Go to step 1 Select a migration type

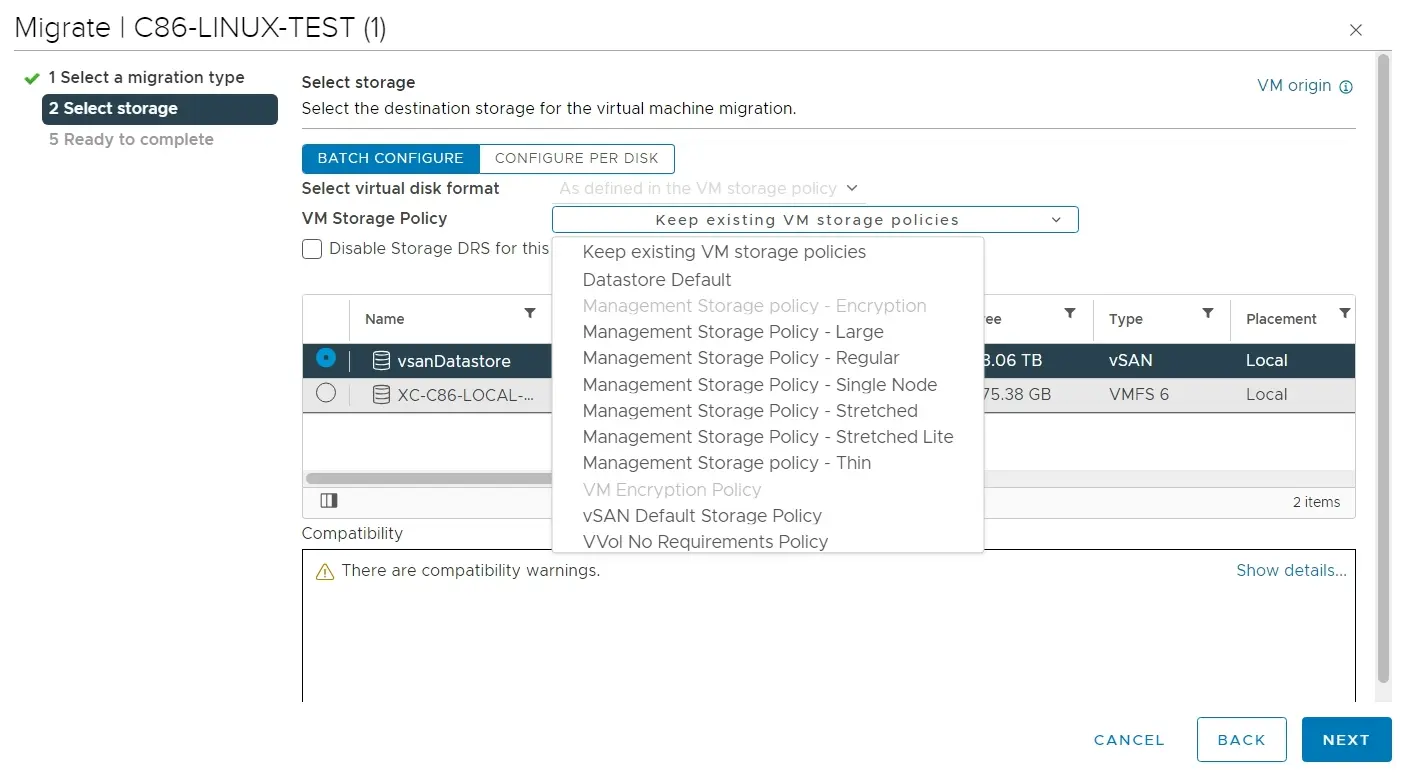coord(146,78)
